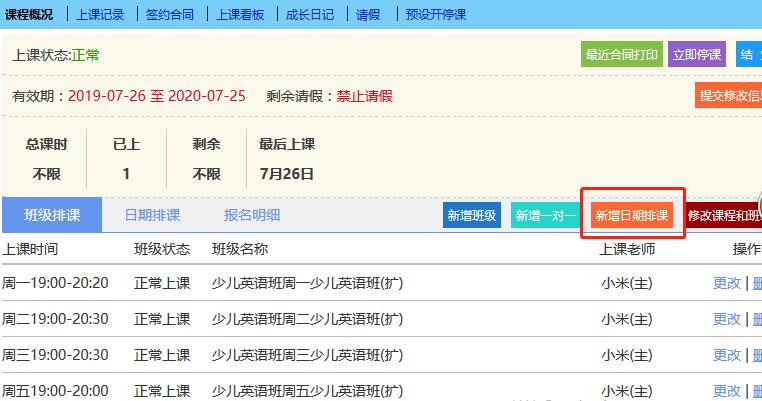The image size is (762, 401).
Task: Click the 新增日期排课 button
Action: tap(631, 215)
